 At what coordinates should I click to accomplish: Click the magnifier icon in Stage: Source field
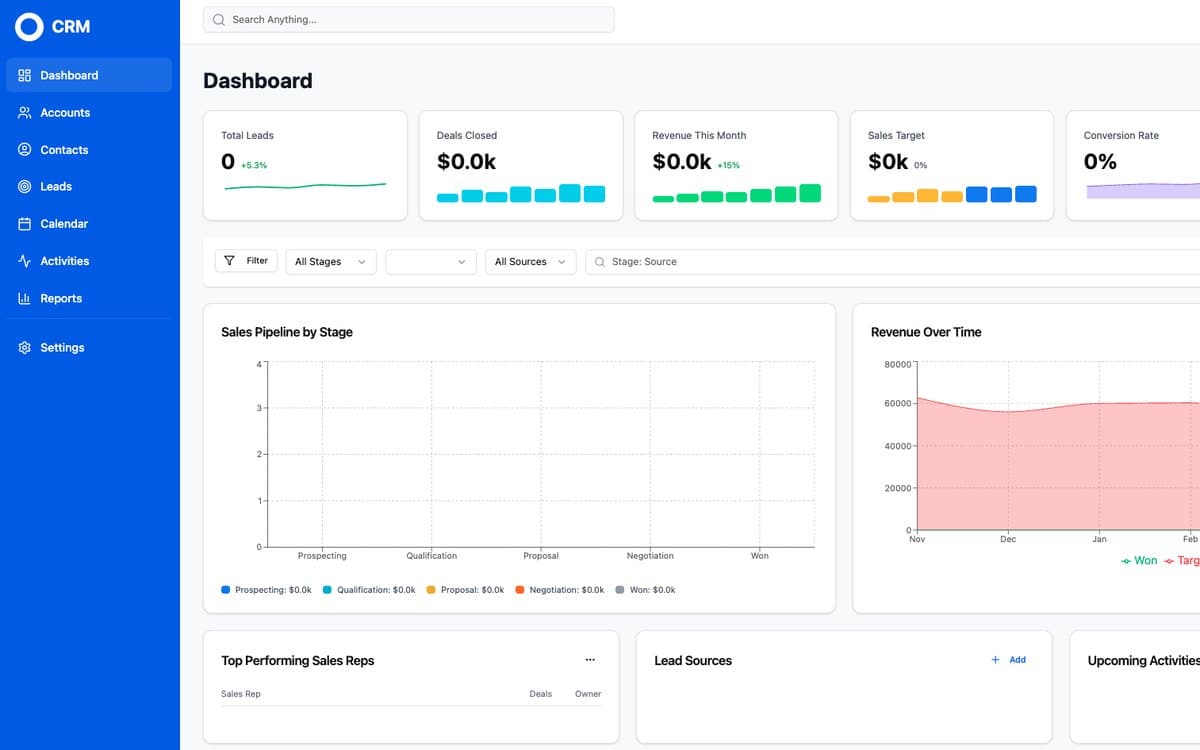pos(599,262)
